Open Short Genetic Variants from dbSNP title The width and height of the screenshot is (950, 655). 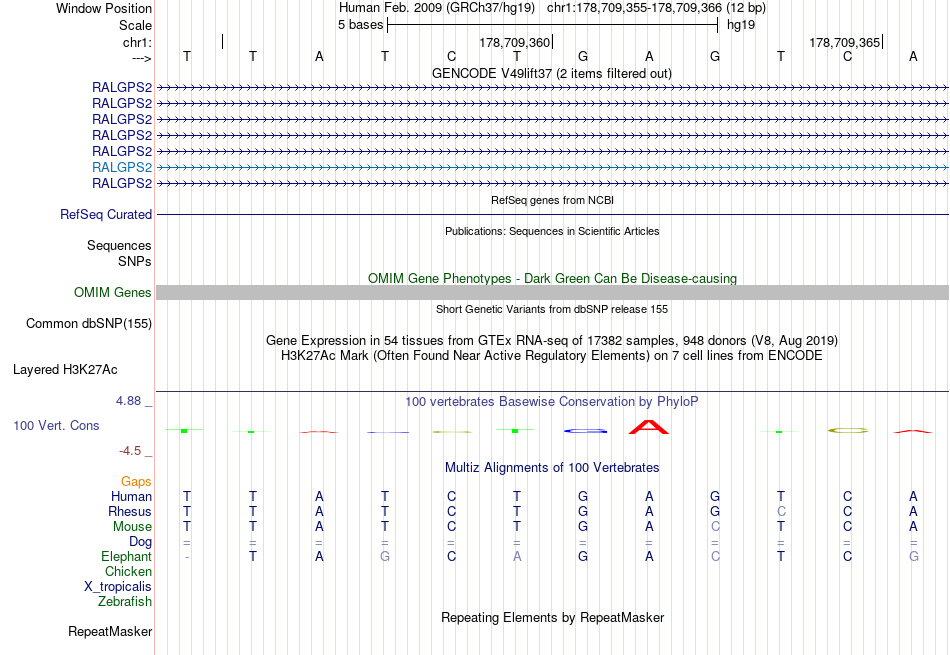(x=552, y=309)
